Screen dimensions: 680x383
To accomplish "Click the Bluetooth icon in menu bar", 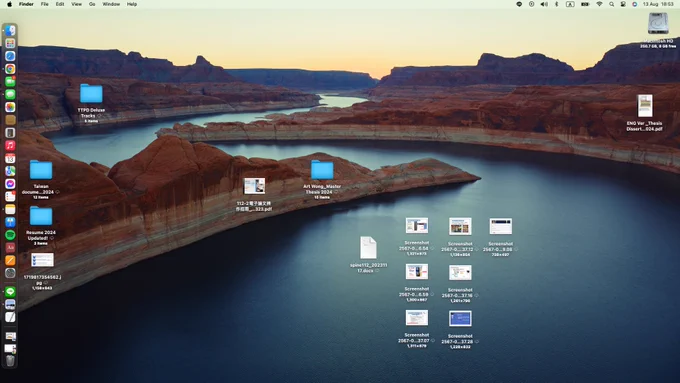I will [x=557, y=4].
